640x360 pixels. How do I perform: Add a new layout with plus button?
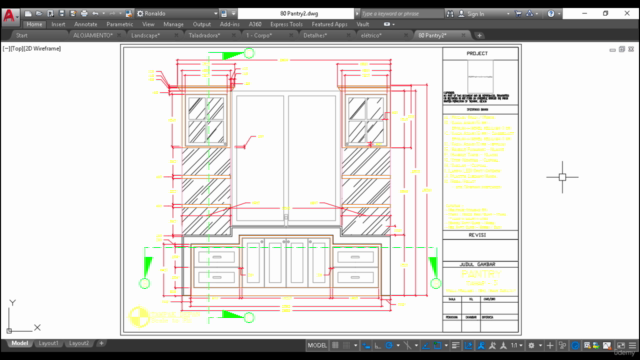101,343
